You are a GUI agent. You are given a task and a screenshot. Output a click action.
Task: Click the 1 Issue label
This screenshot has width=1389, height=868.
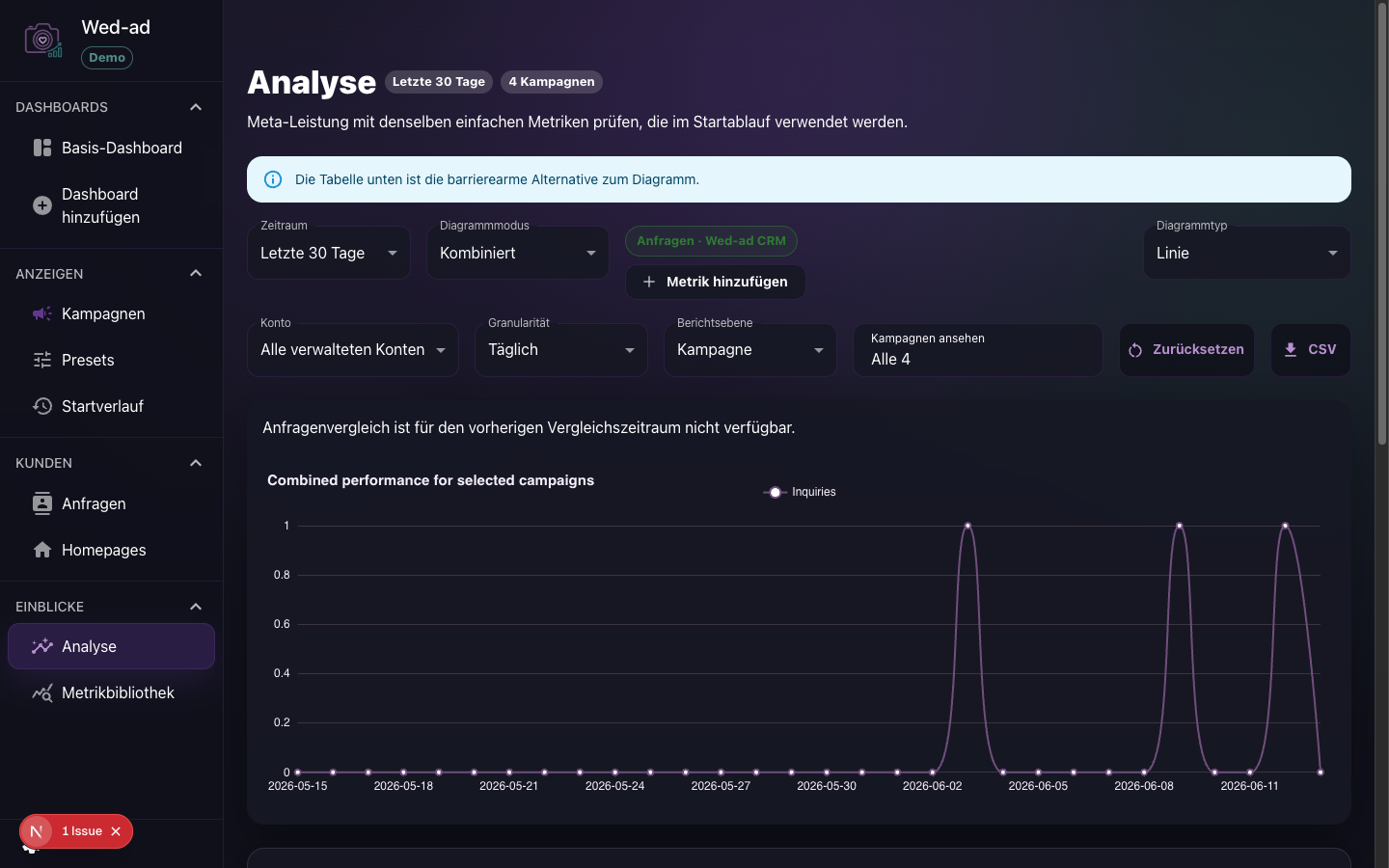[x=82, y=831]
